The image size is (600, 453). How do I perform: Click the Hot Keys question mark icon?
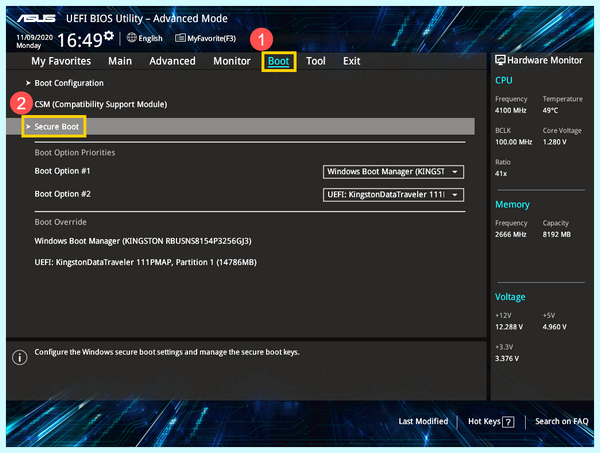tap(508, 422)
